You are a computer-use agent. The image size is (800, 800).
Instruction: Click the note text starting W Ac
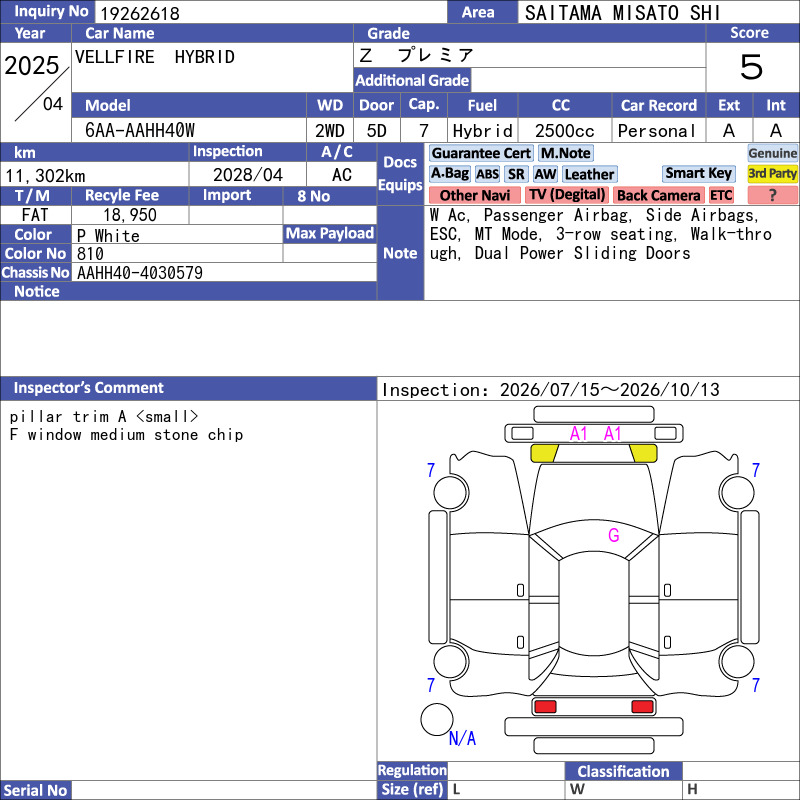pyautogui.click(x=600, y=234)
